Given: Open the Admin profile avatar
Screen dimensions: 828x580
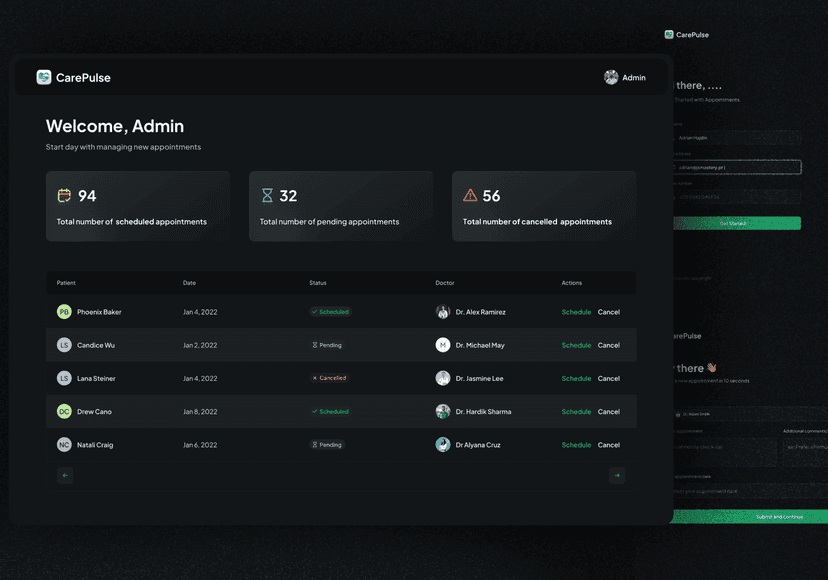Looking at the screenshot, I should point(611,77).
